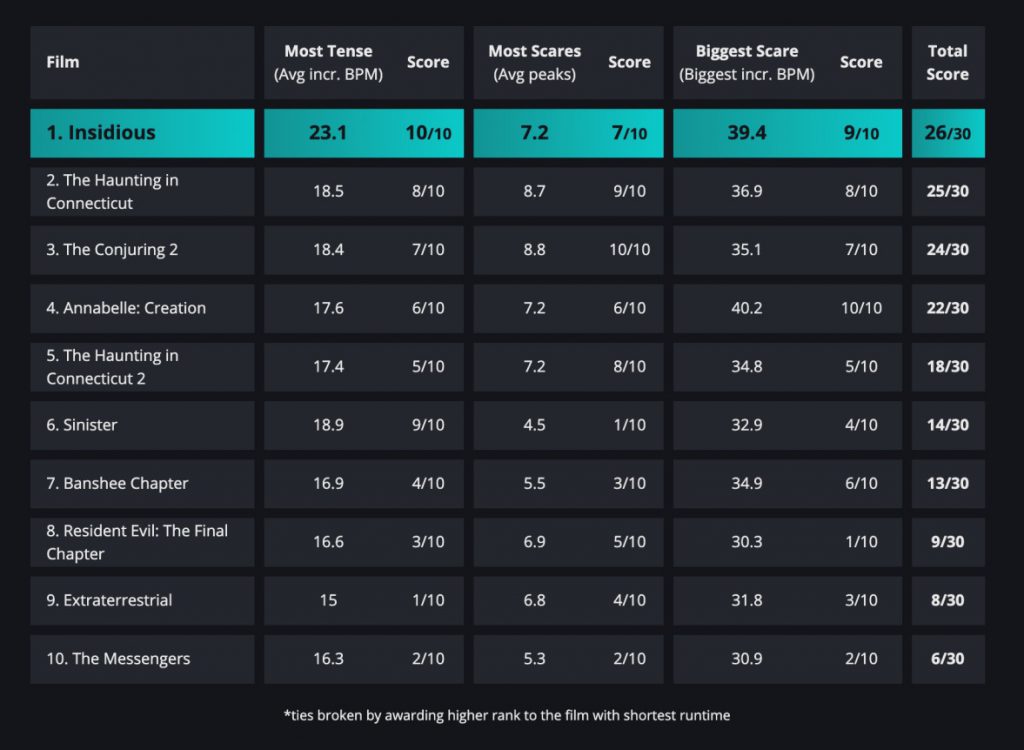Screen dimensions: 1024x750
Task: Click the Total Score column header
Action: 947,62
